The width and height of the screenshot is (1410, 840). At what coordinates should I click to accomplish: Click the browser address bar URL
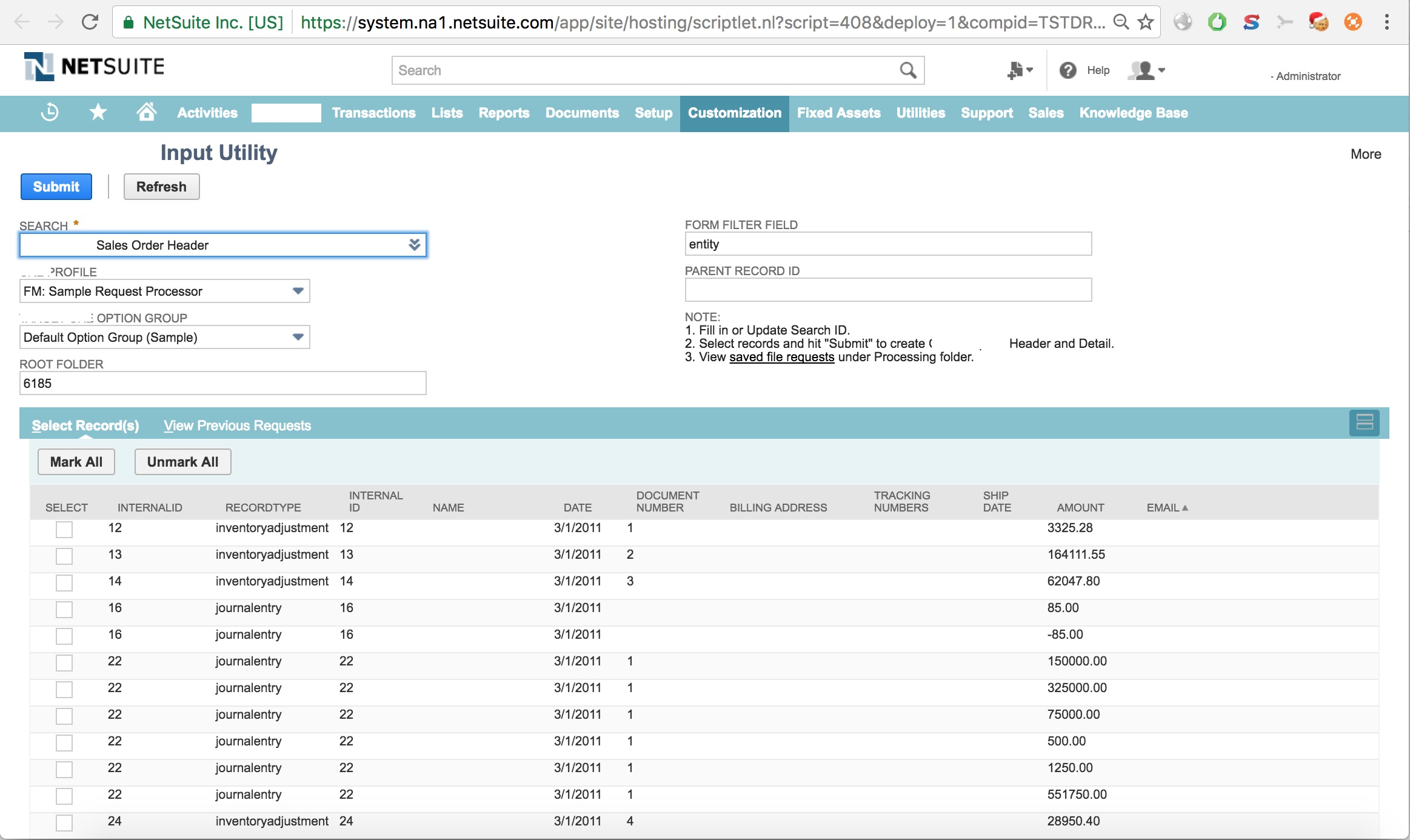click(x=703, y=22)
